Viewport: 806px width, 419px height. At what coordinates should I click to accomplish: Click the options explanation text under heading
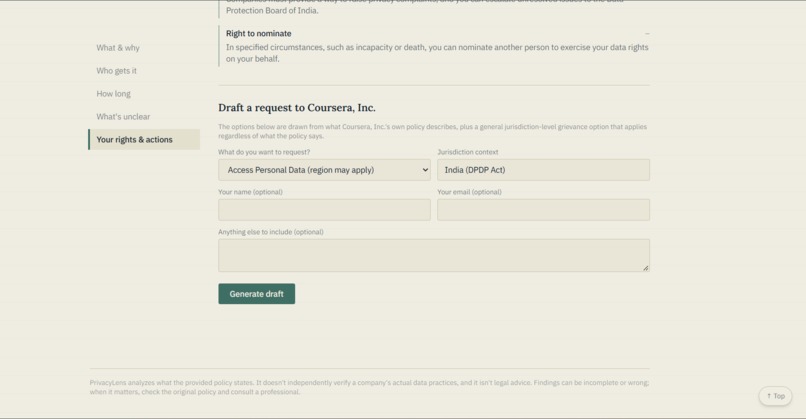point(432,131)
